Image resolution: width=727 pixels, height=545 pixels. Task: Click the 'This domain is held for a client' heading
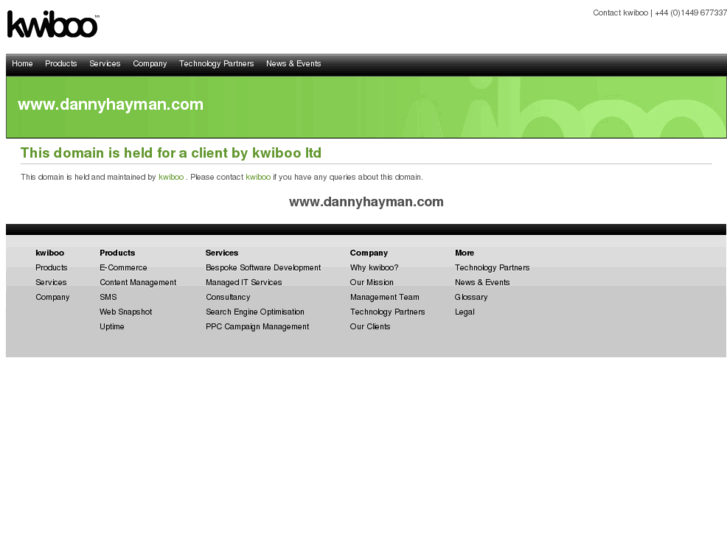tap(171, 153)
